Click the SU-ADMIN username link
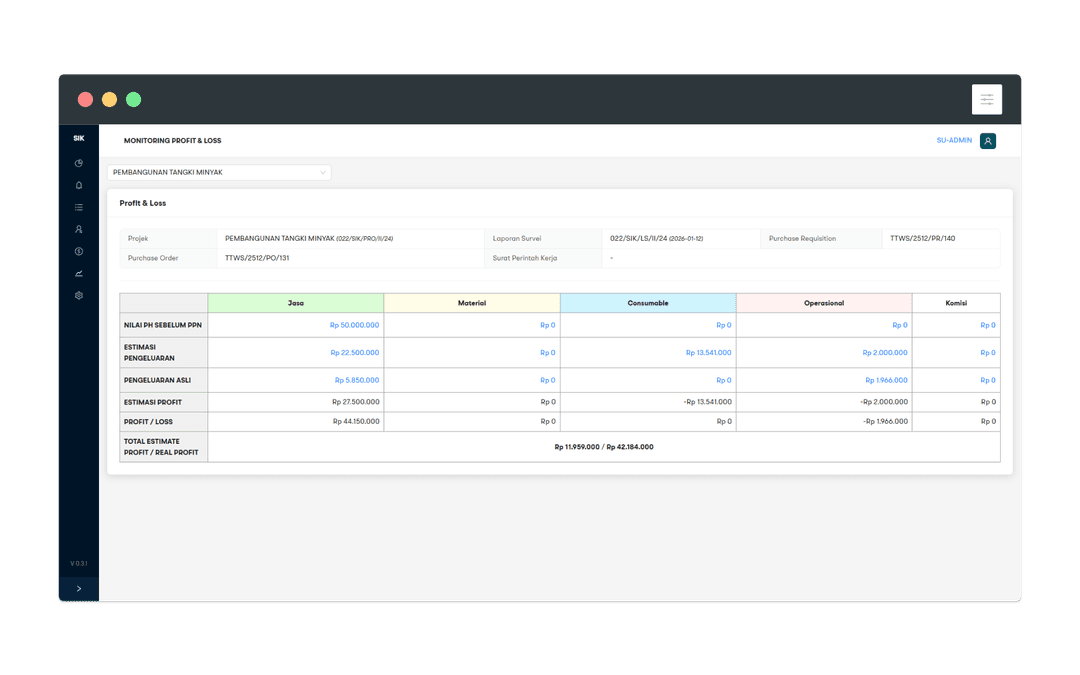The image size is (1080, 675). pos(953,141)
